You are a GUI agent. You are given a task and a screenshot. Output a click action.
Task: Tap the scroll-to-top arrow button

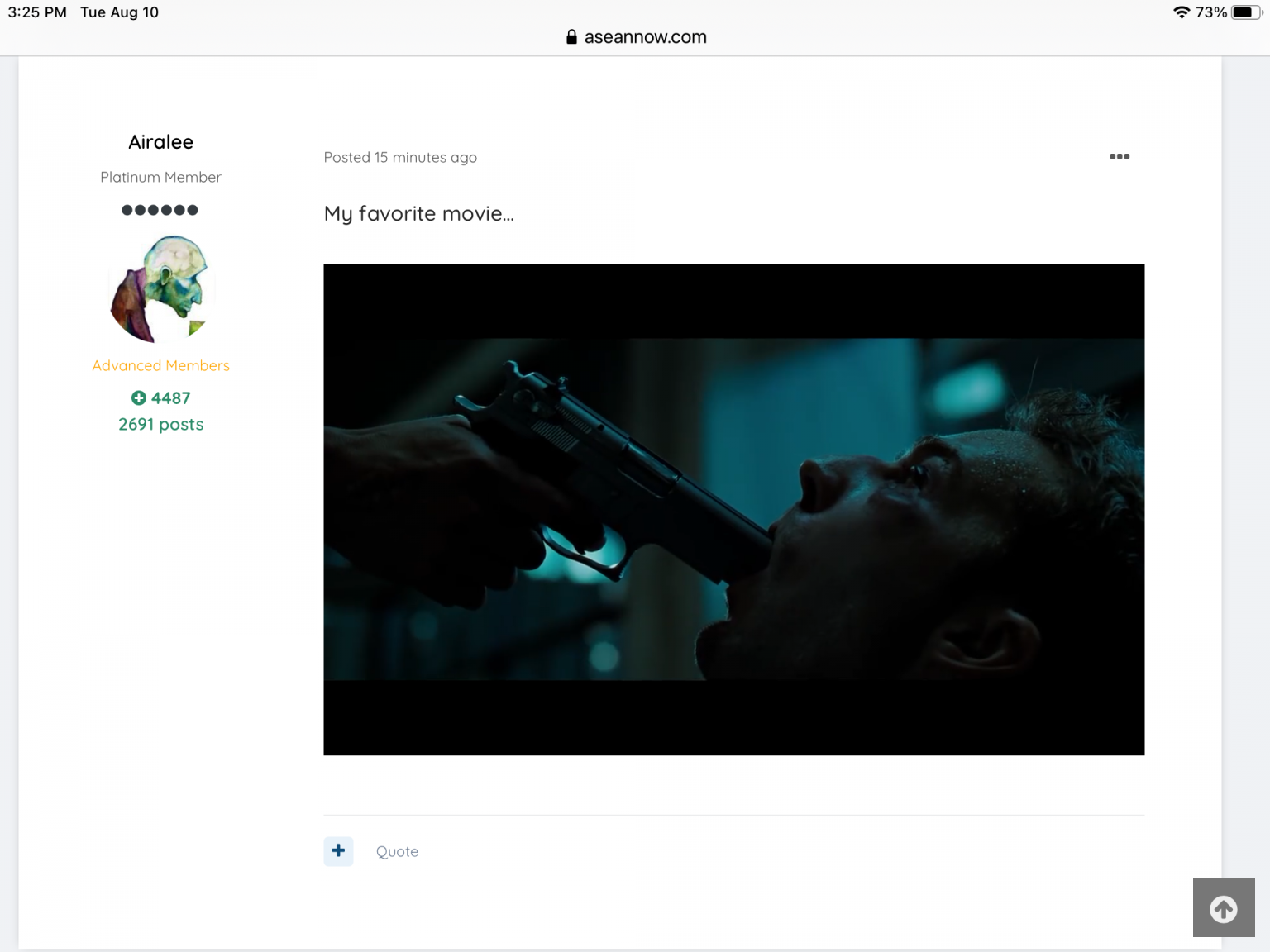coord(1224,907)
